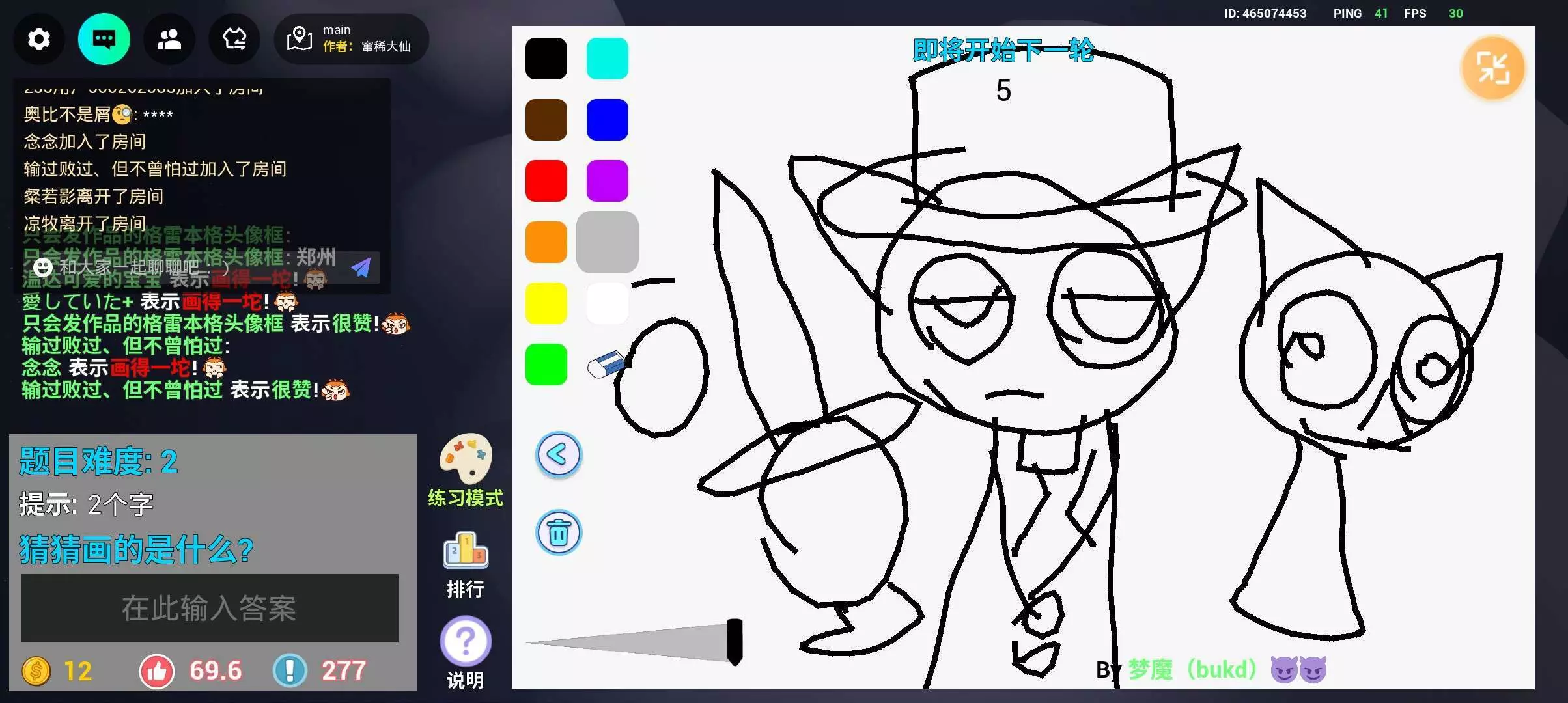This screenshot has height=703, width=1568.
Task: Open the settings gear icon
Action: tap(39, 39)
